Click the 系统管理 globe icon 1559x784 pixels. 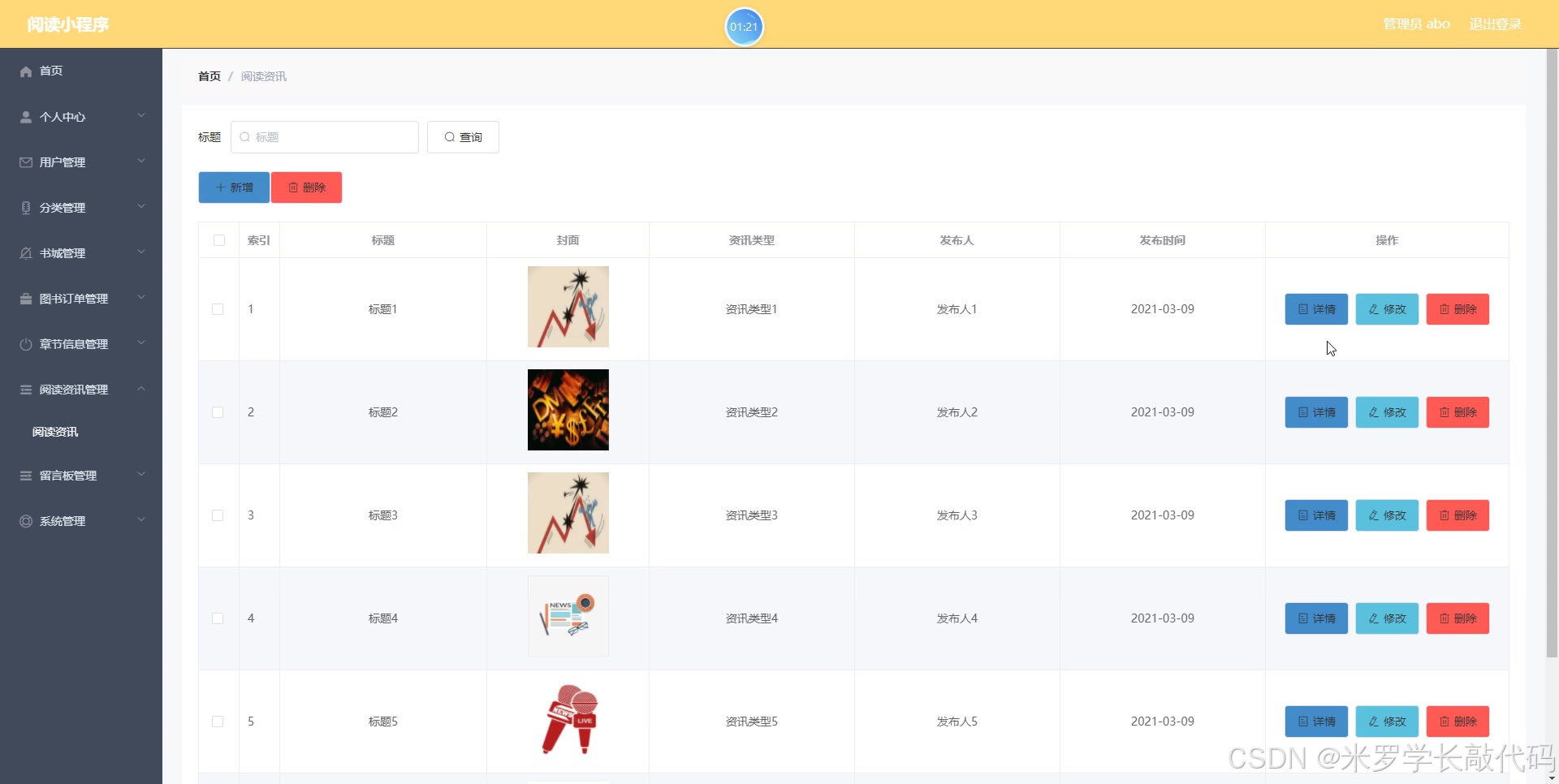click(25, 521)
